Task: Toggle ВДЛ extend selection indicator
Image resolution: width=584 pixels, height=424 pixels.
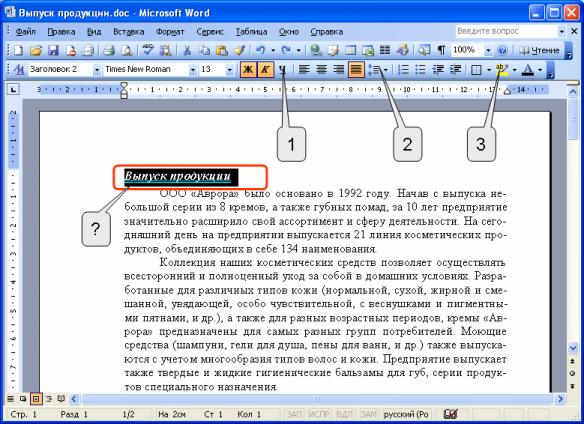Action: pos(345,414)
